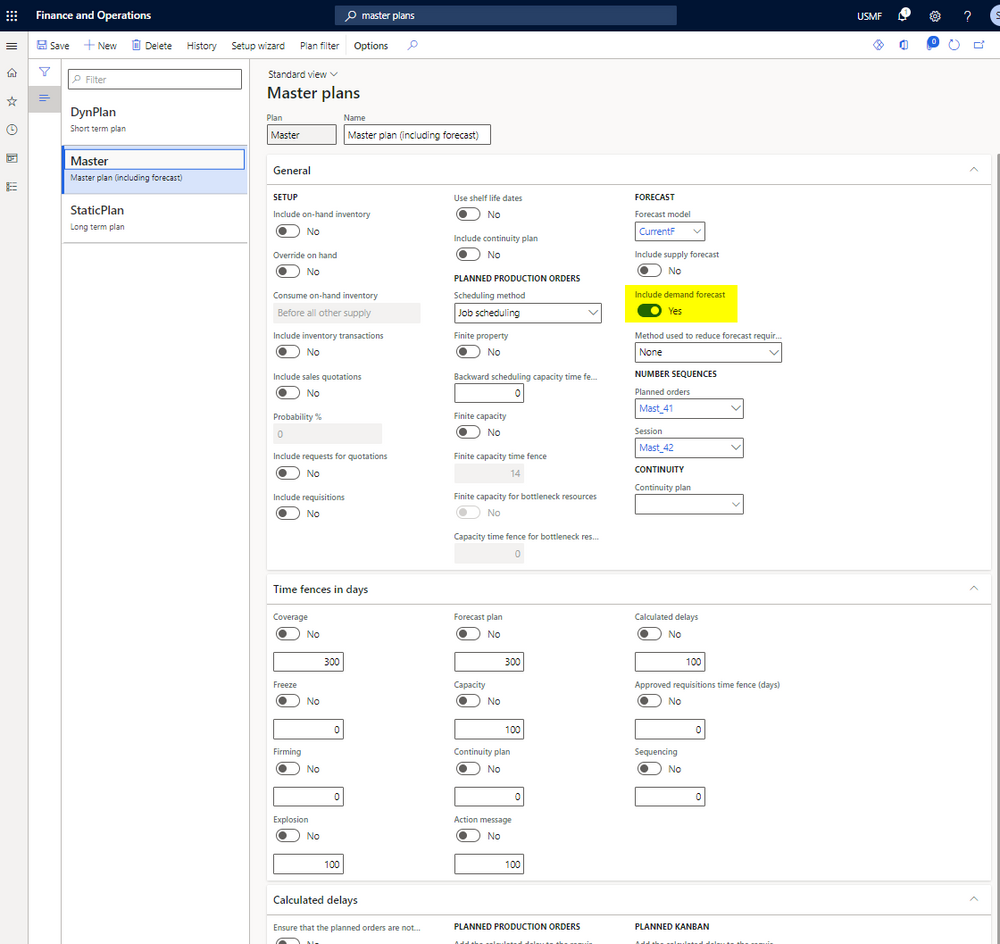Open the messages icon with badge
Viewport: 1000px width, 944px height.
tap(932, 44)
